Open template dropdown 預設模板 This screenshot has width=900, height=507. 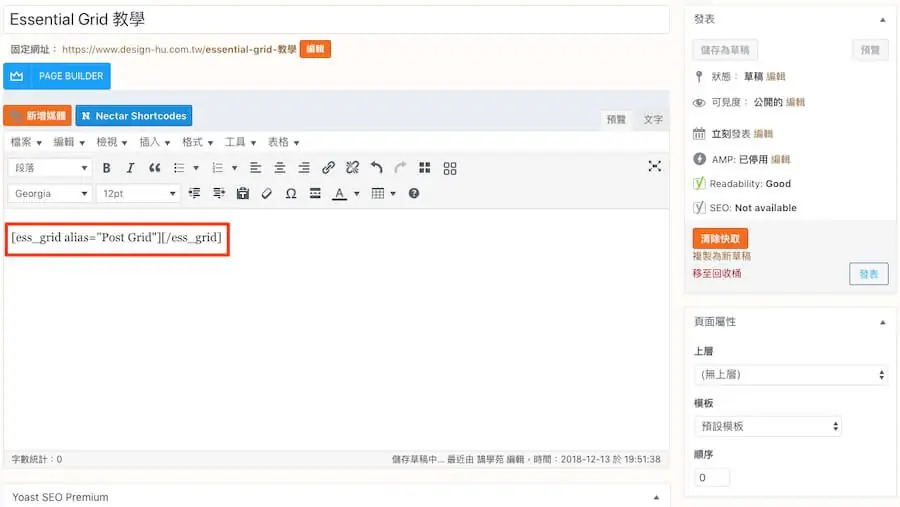(x=767, y=427)
